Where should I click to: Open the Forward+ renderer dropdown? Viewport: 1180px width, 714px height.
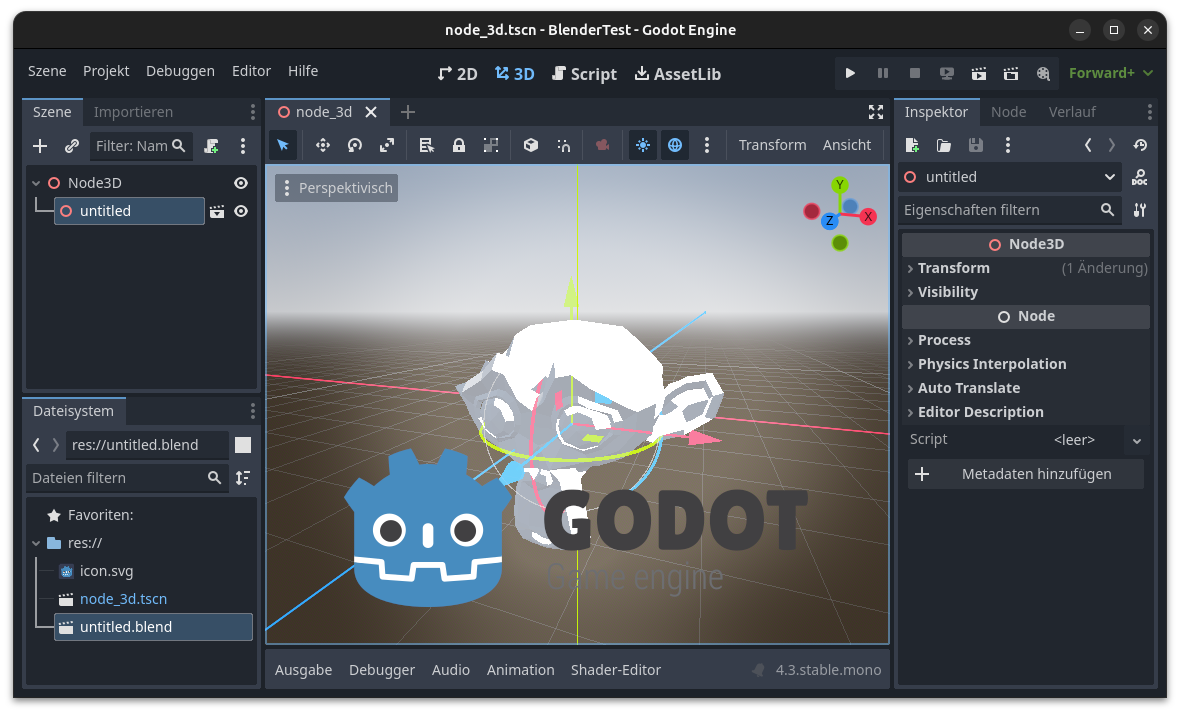click(x=1110, y=73)
